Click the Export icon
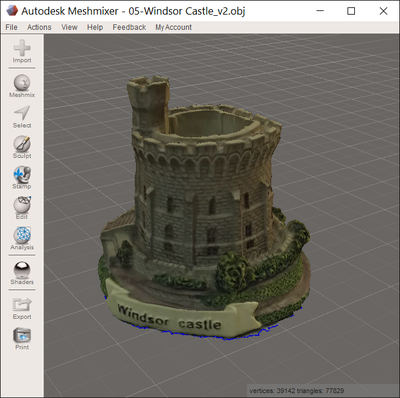Viewport: 400px width, 398px height. (x=22, y=304)
